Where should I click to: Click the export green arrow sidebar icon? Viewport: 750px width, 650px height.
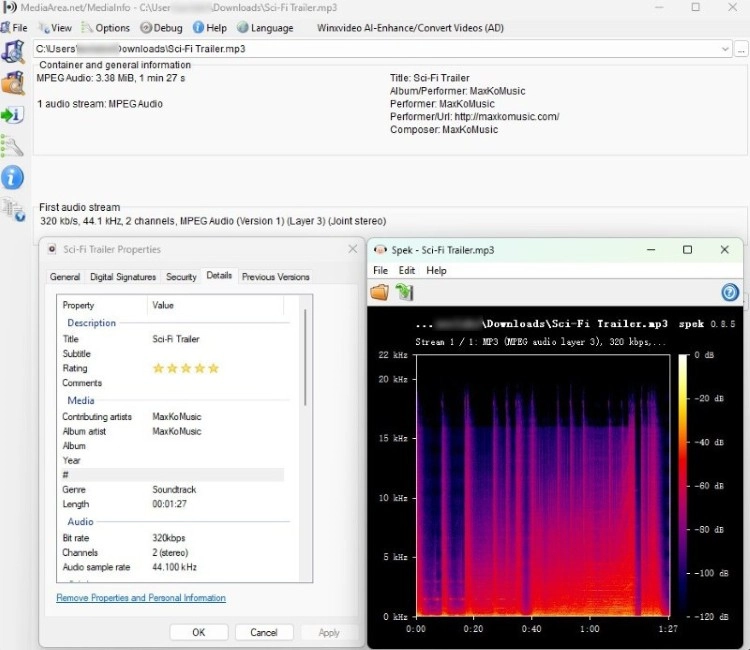(12, 115)
